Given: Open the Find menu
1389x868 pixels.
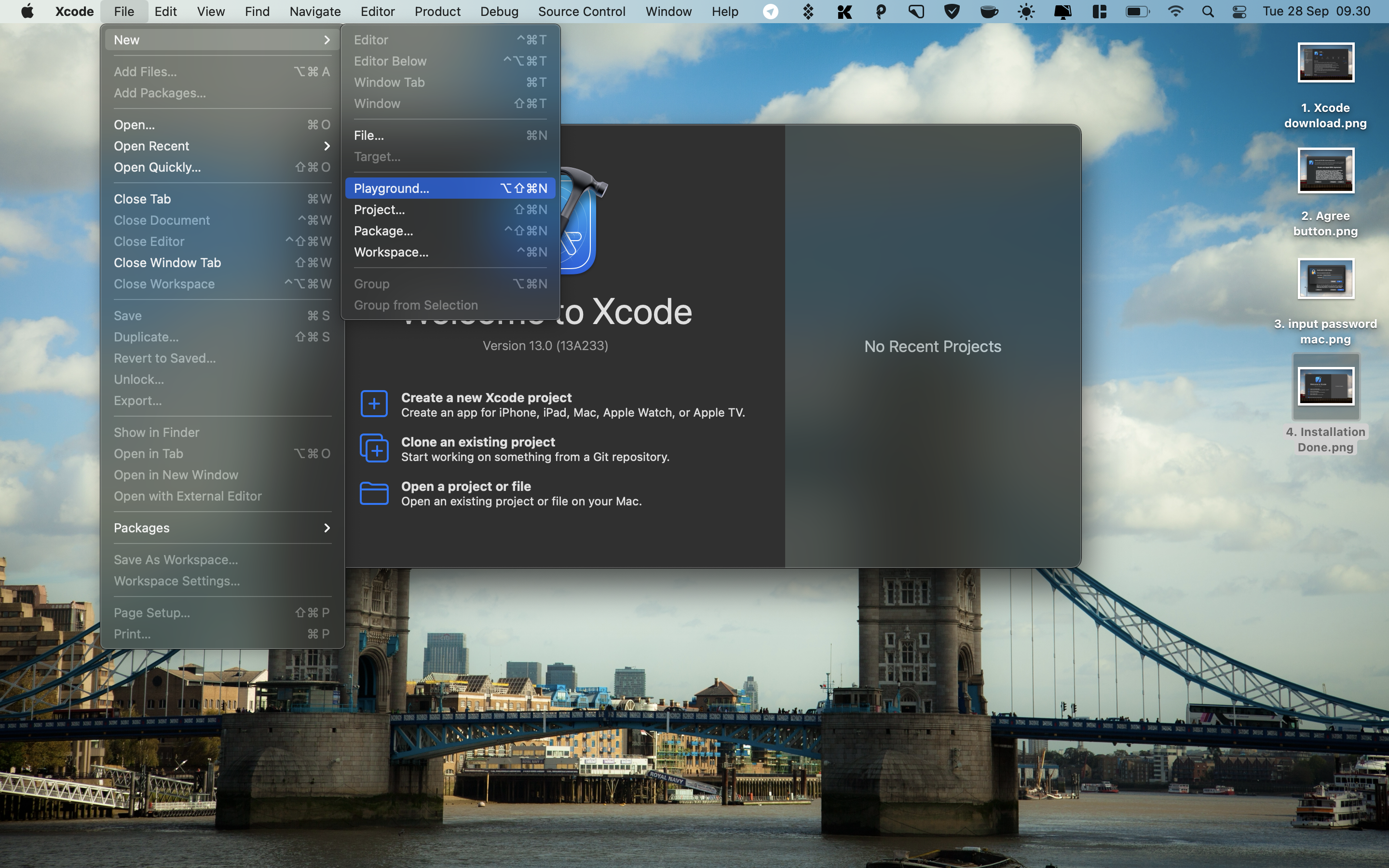Looking at the screenshot, I should coord(257,12).
